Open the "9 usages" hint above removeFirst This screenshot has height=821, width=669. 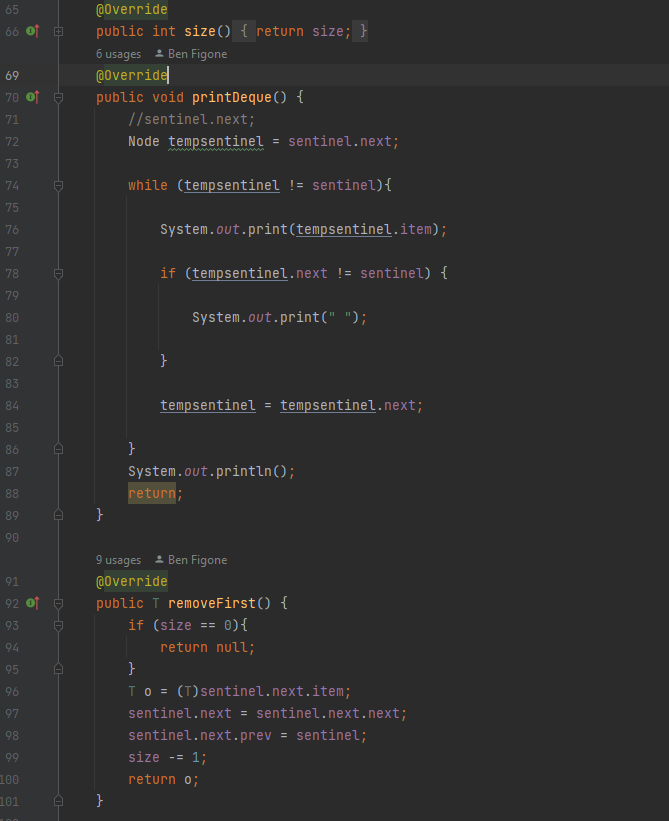118,560
